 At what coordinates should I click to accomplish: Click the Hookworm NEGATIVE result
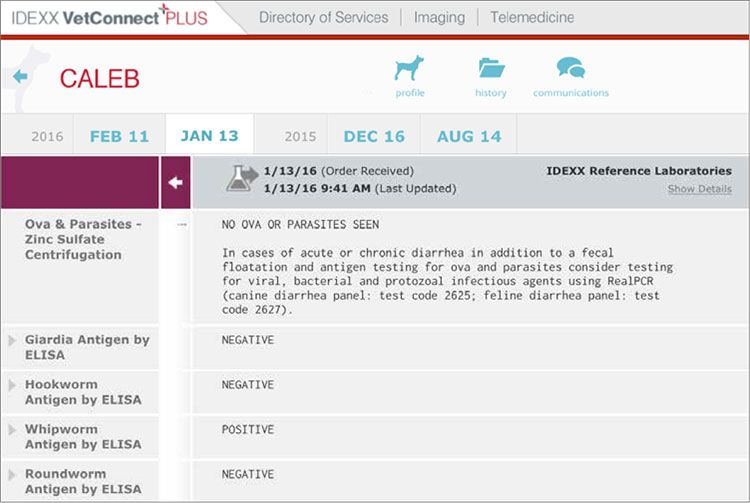pos(248,385)
